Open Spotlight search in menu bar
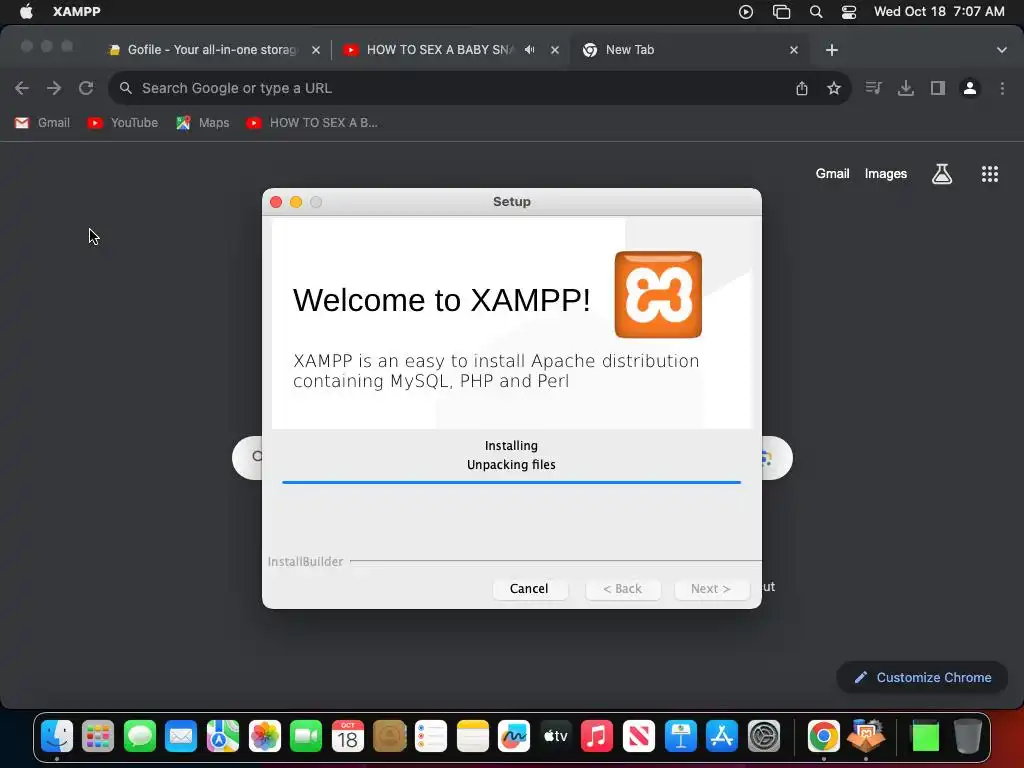Viewport: 1024px width, 768px height. pyautogui.click(x=816, y=12)
